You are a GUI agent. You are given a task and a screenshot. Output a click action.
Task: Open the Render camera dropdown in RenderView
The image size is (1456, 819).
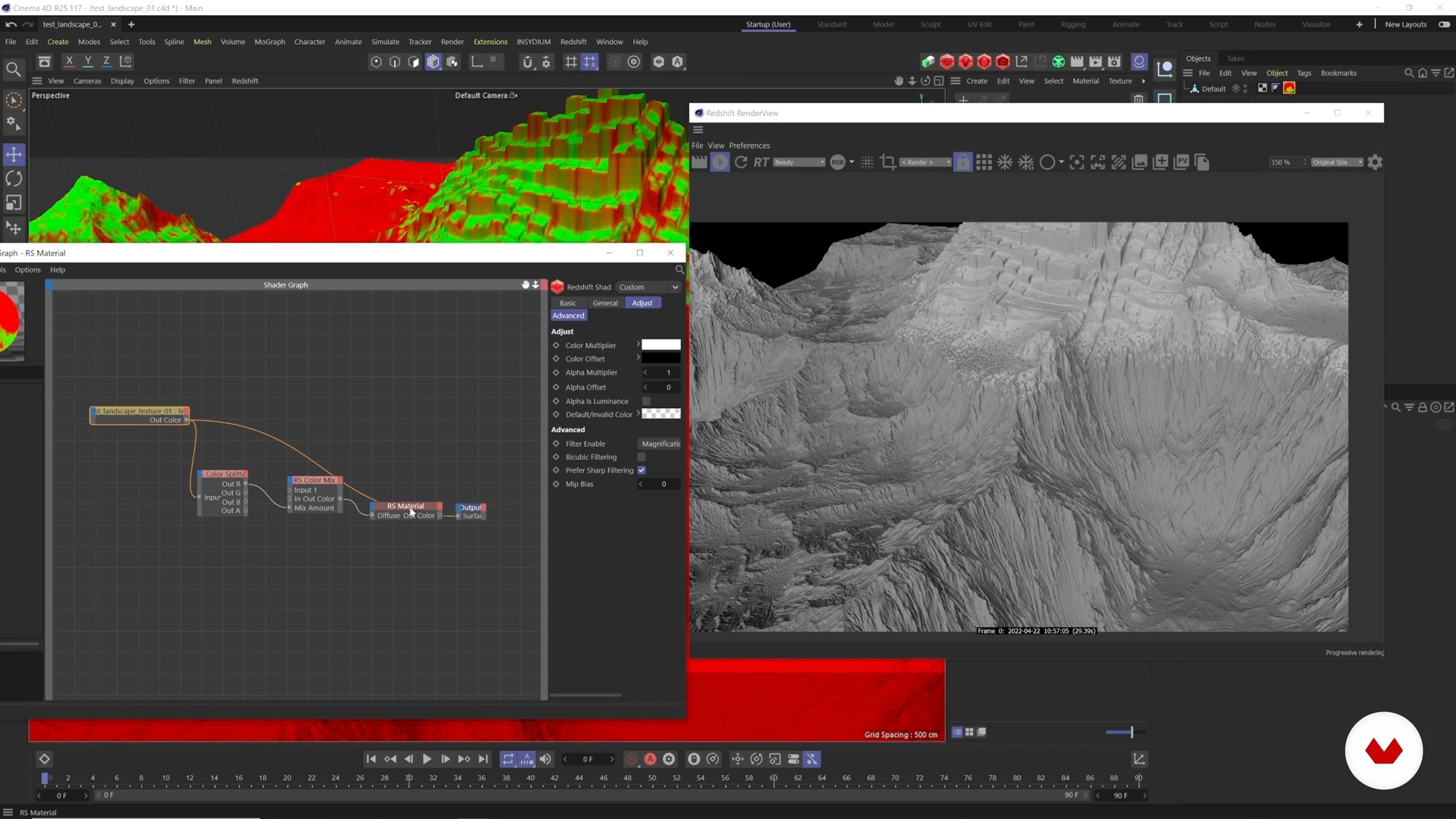click(x=925, y=162)
